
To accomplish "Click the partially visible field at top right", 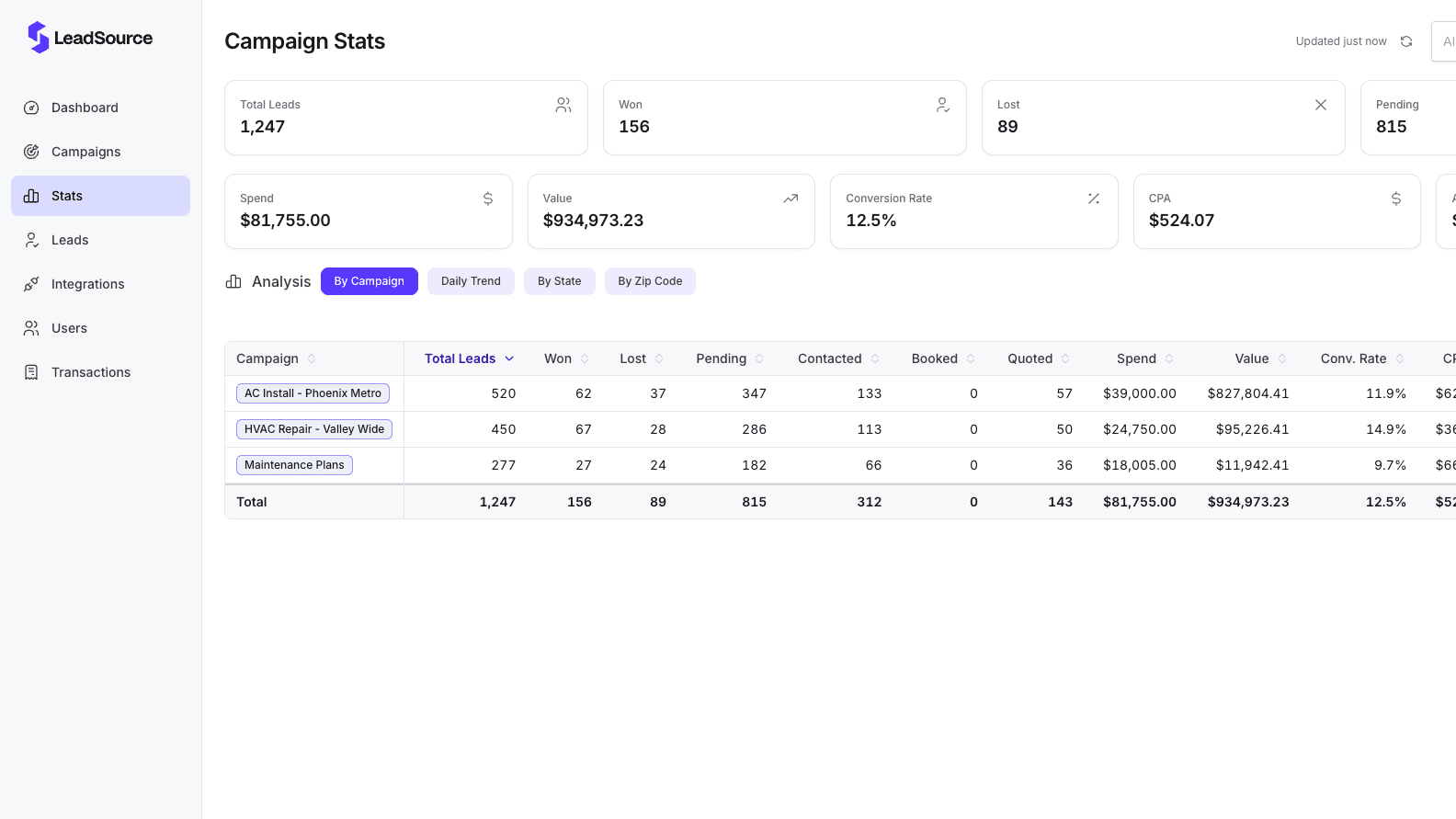I will coord(1444,41).
